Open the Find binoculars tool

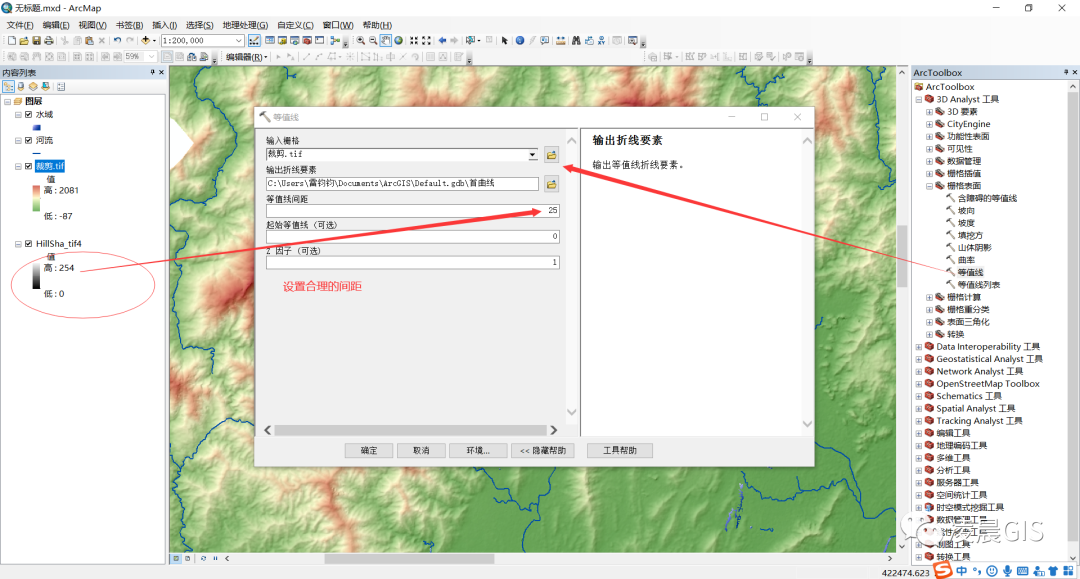coord(576,41)
